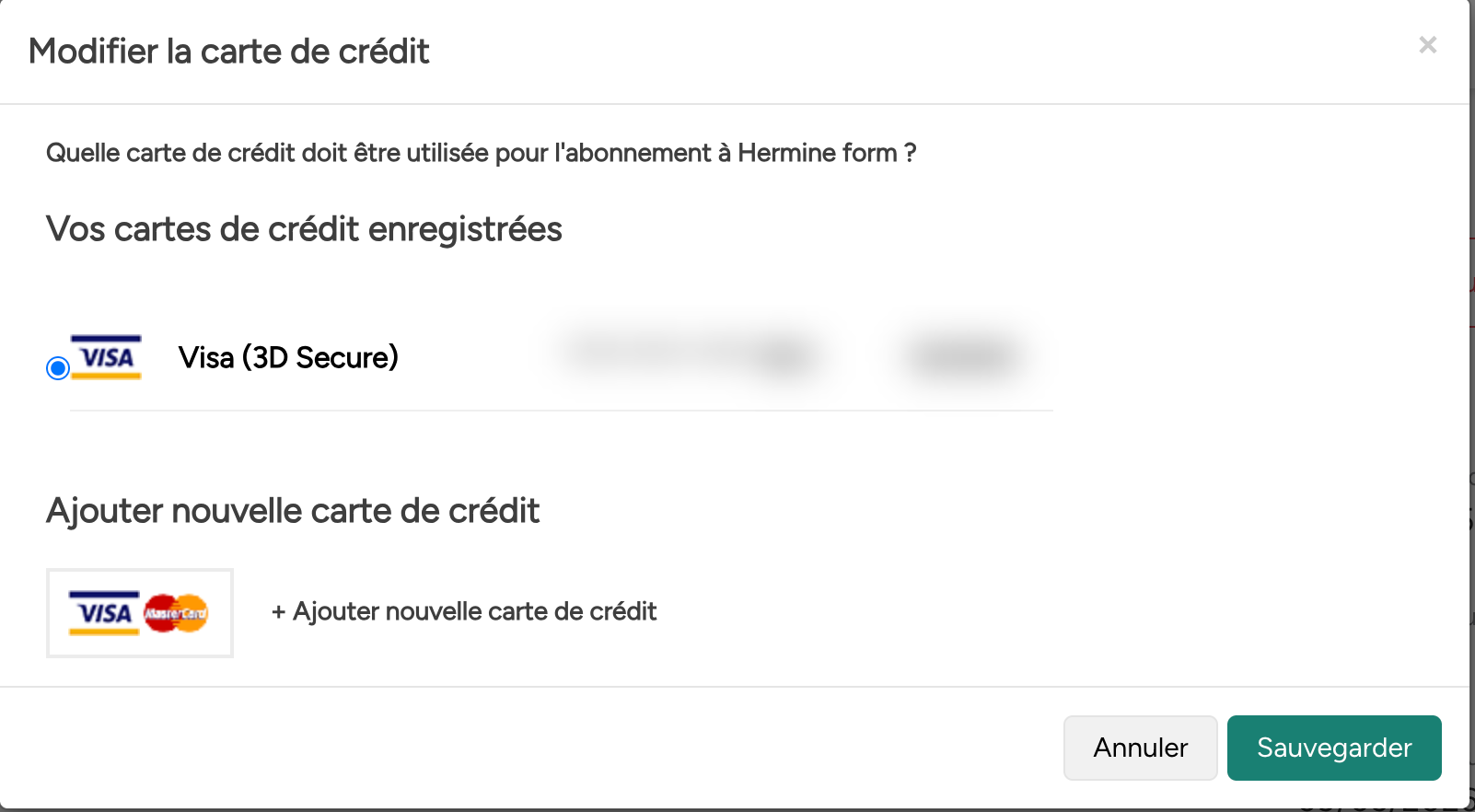1475x812 pixels.
Task: Close the credit card dialog
Action: click(x=1427, y=45)
